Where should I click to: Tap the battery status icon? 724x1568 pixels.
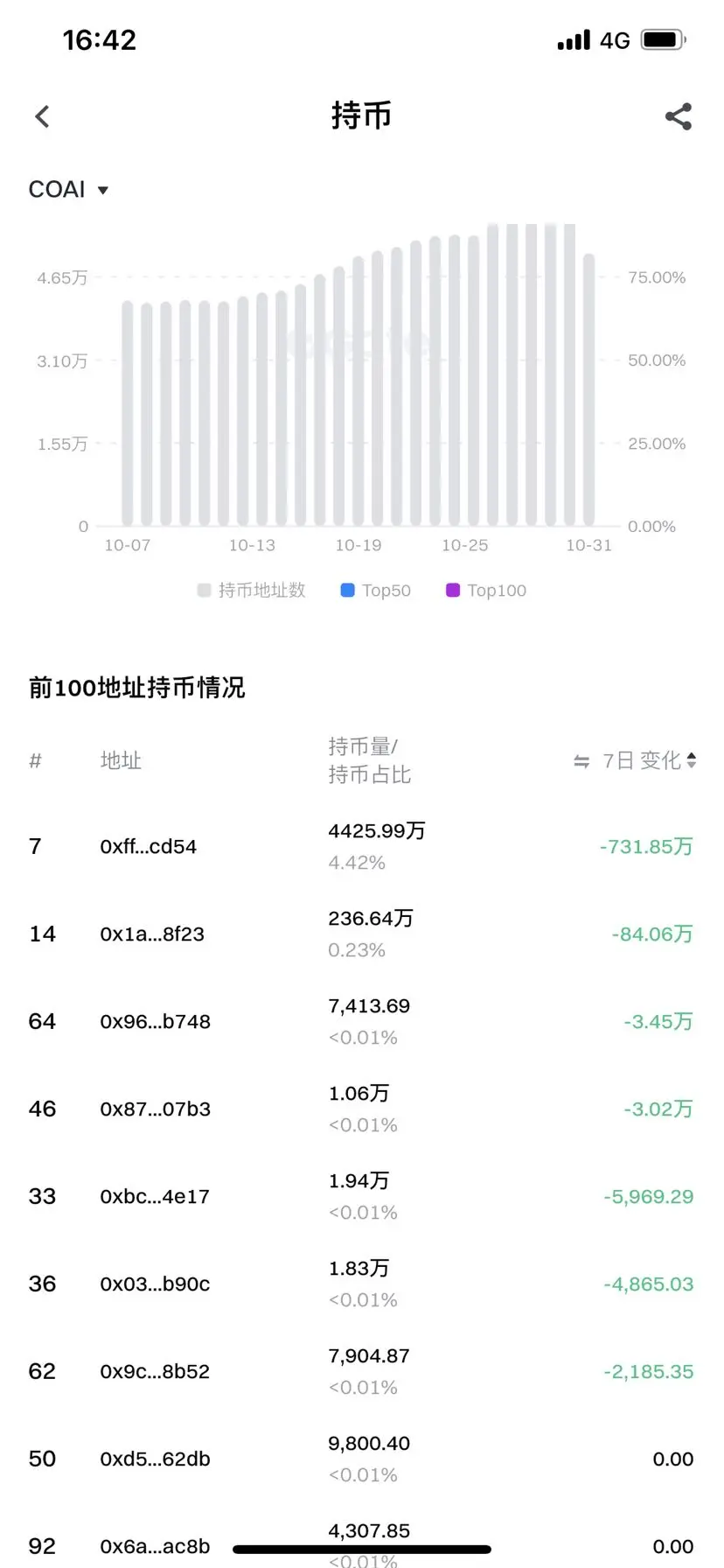[x=664, y=39]
